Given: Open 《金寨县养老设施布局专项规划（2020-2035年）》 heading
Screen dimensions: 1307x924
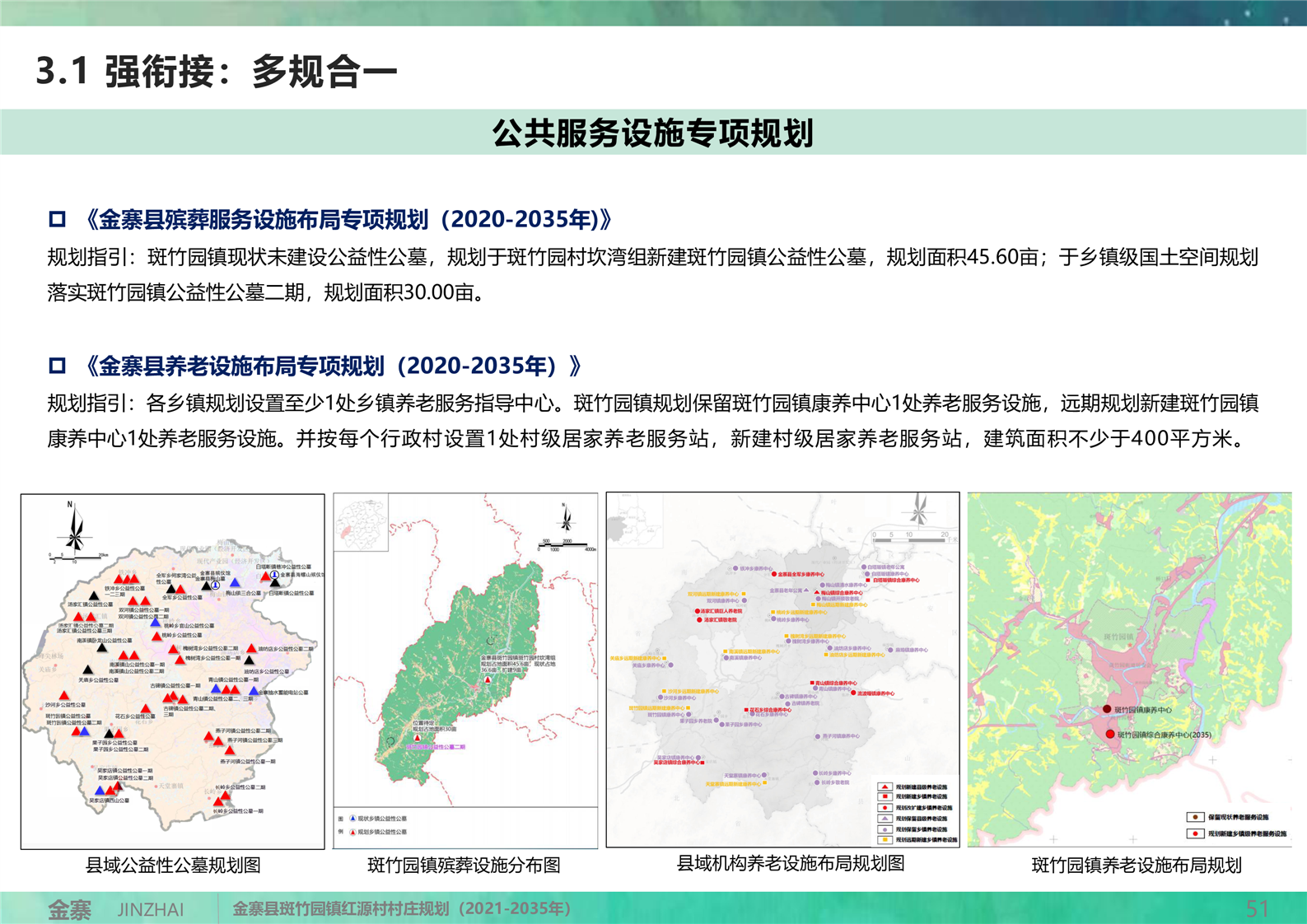Looking at the screenshot, I should click(334, 366).
